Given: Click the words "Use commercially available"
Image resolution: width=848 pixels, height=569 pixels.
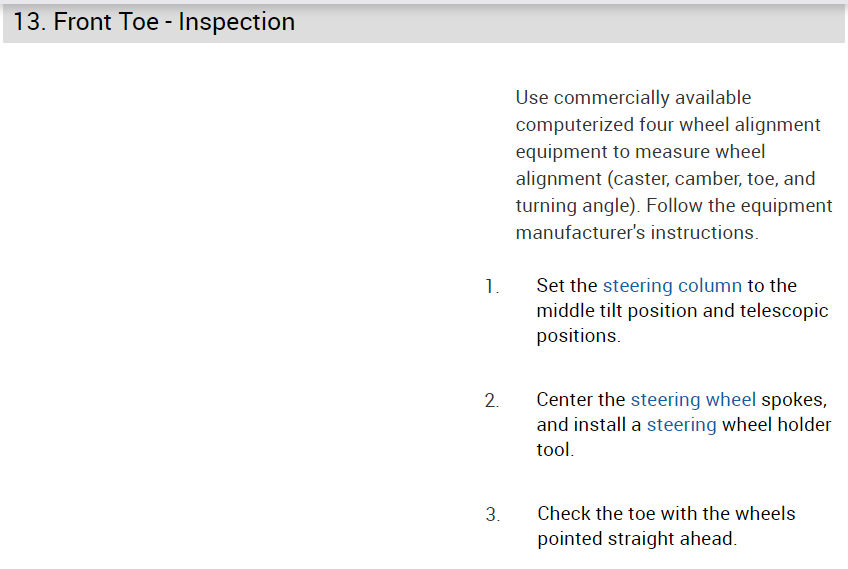Looking at the screenshot, I should 633,98.
